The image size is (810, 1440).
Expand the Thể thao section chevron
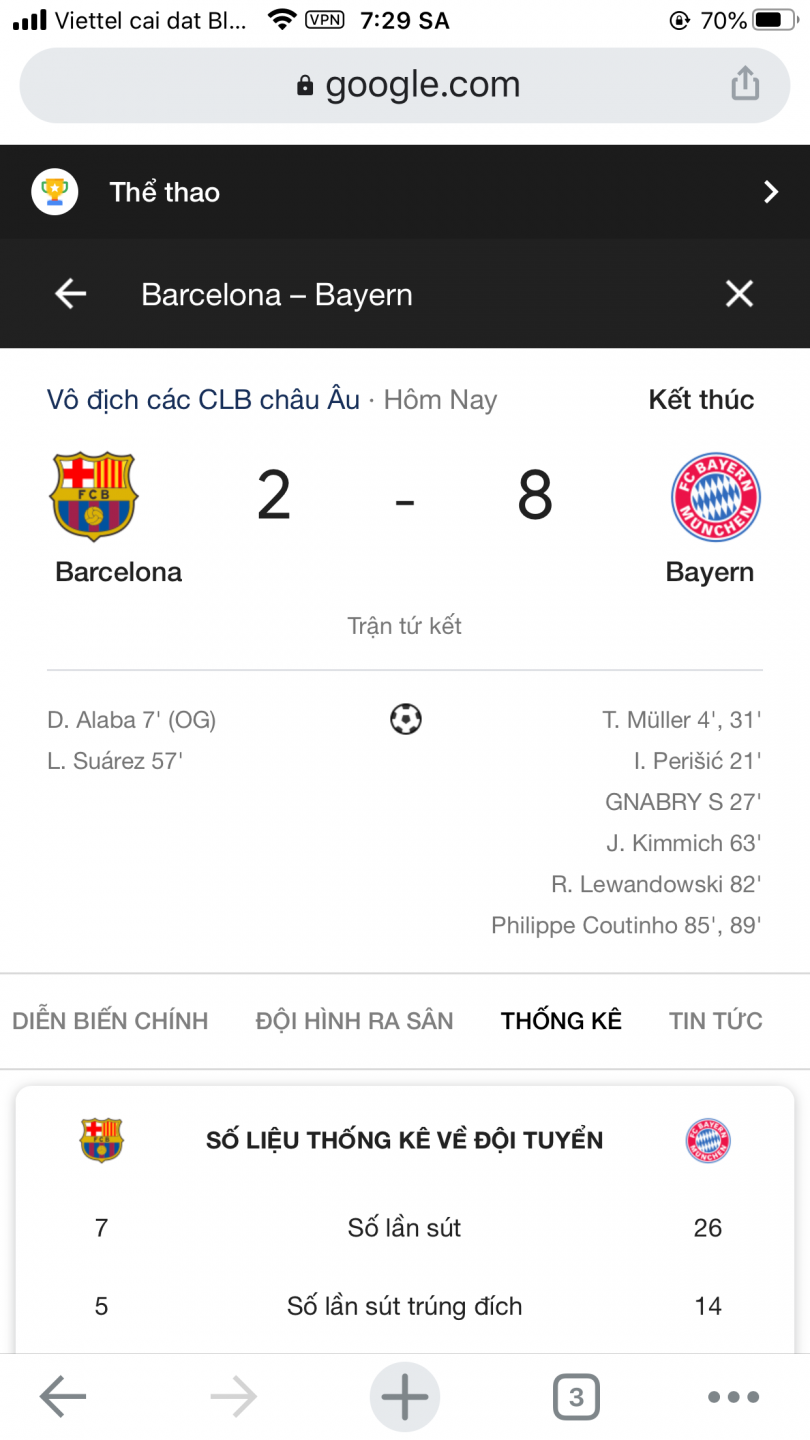pyautogui.click(x=770, y=192)
